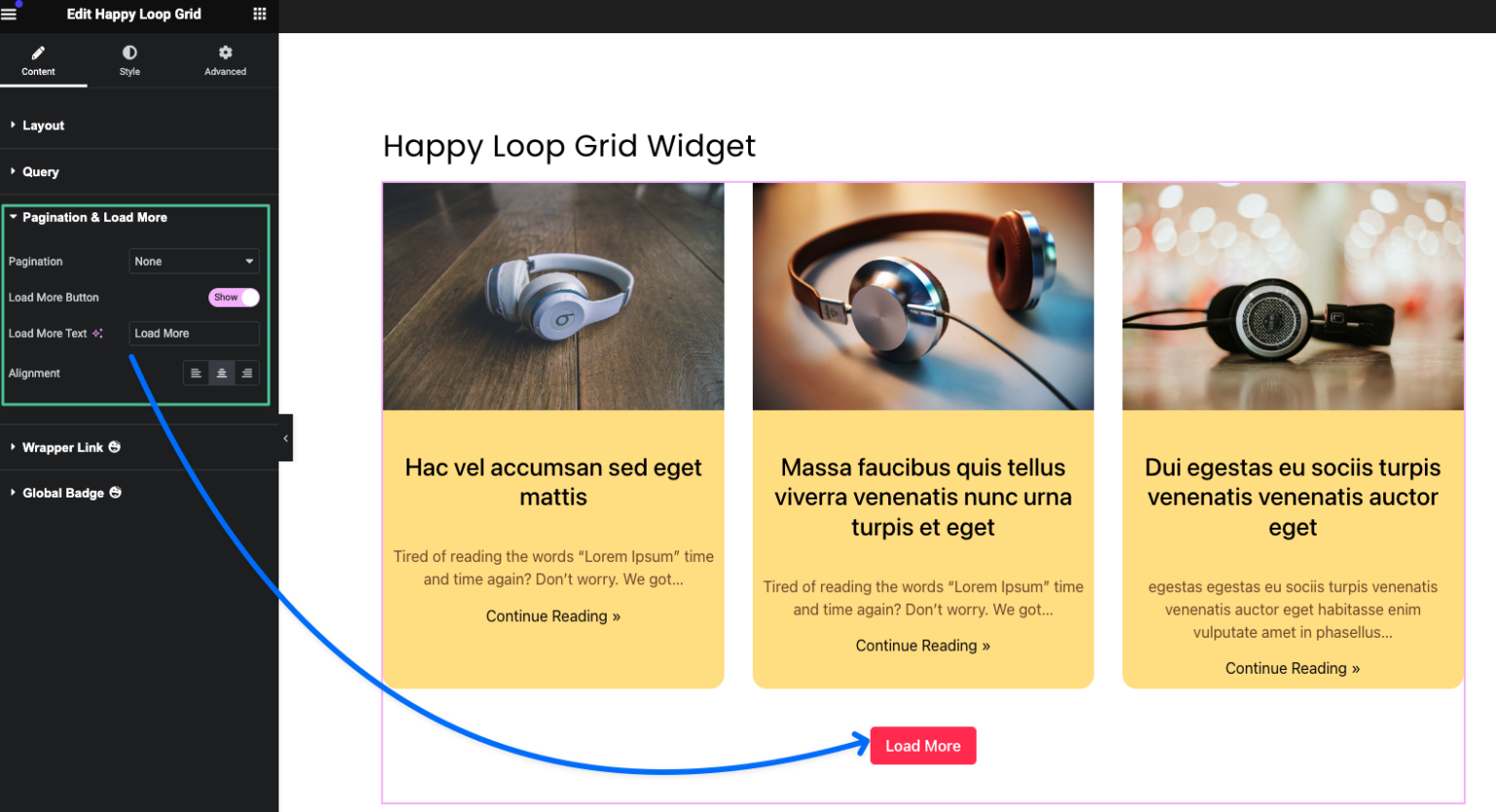Screen dimensions: 1496x812
Task: Click the red Load More button
Action: (x=922, y=745)
